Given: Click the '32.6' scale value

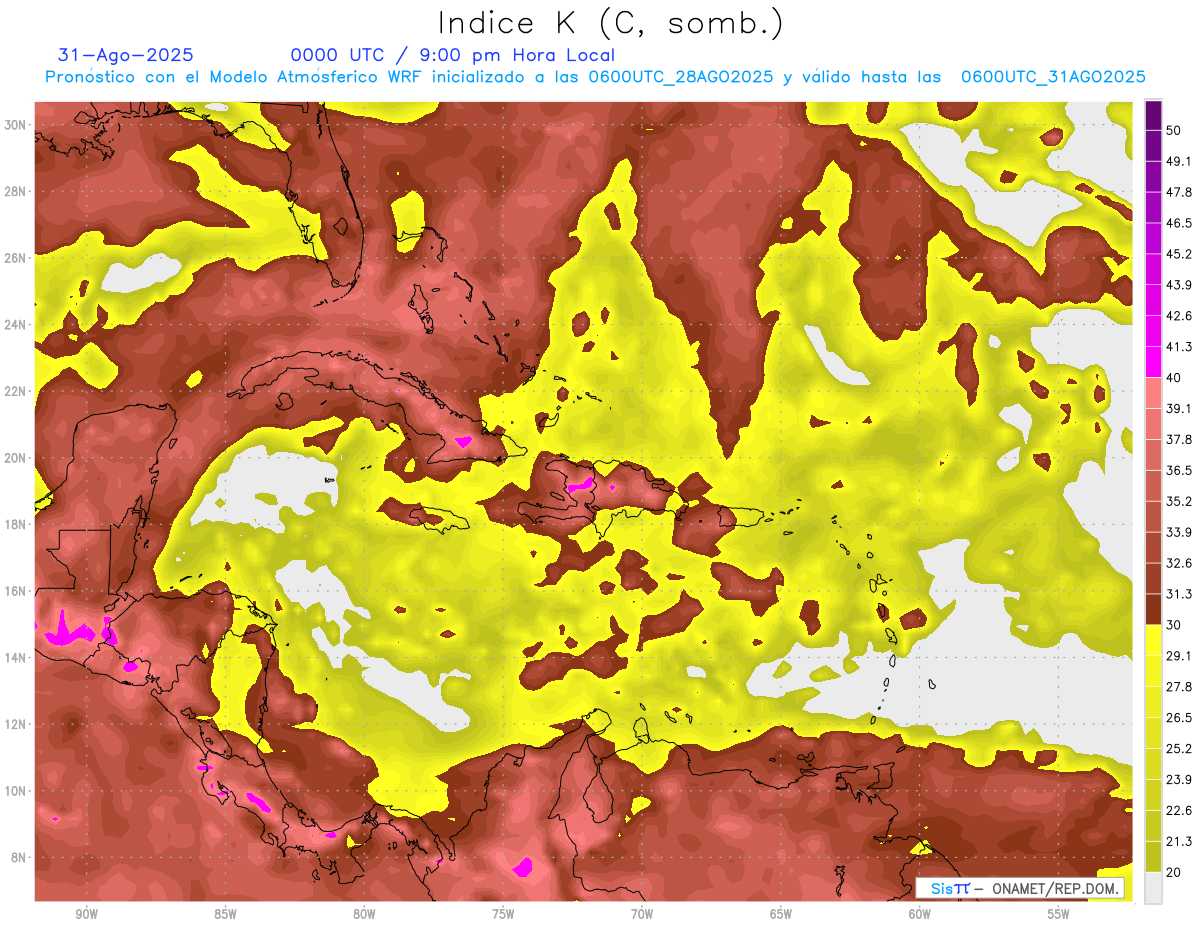Looking at the screenshot, I should click(x=1178, y=563).
